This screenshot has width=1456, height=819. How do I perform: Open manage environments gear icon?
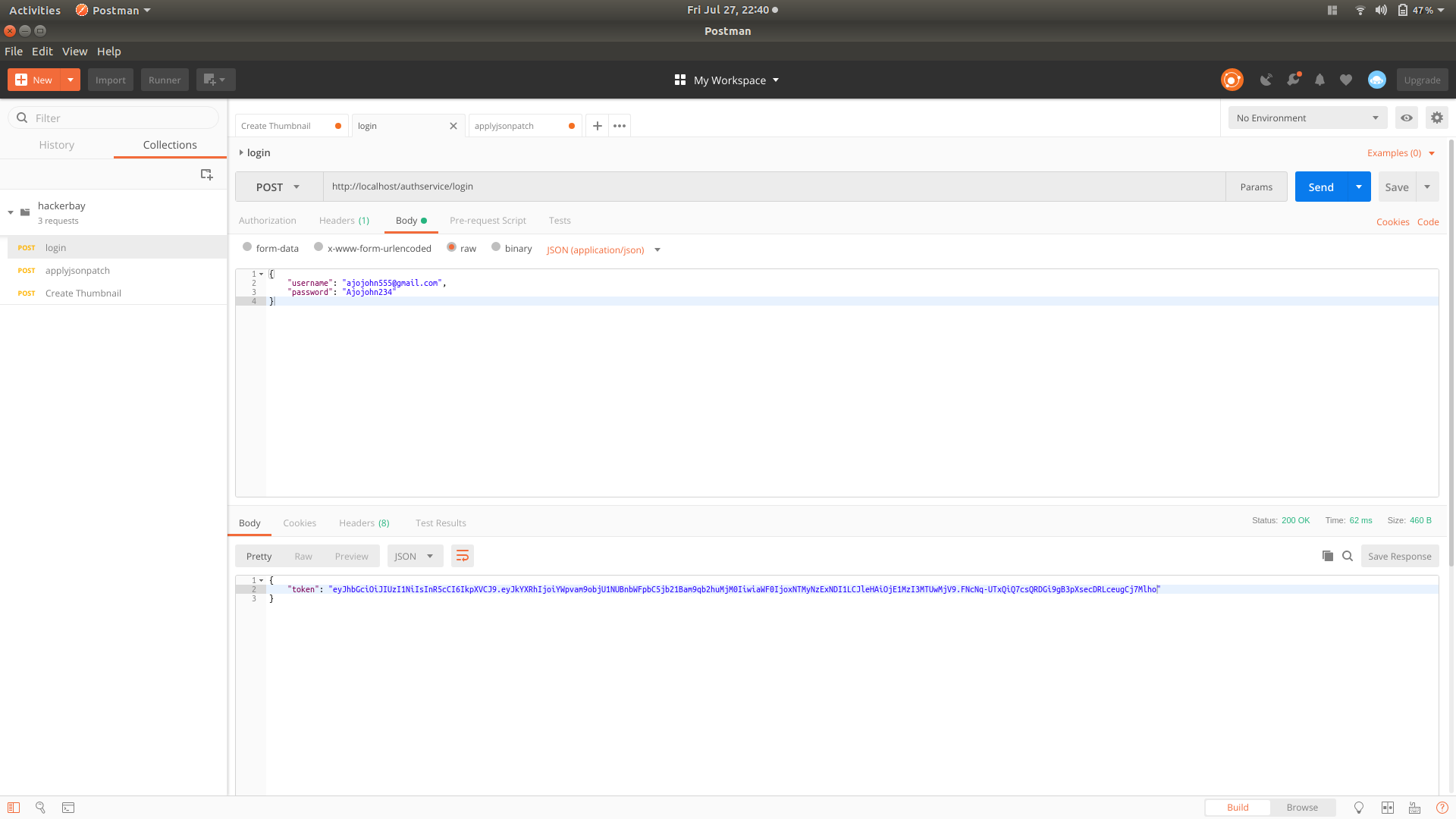(1436, 118)
